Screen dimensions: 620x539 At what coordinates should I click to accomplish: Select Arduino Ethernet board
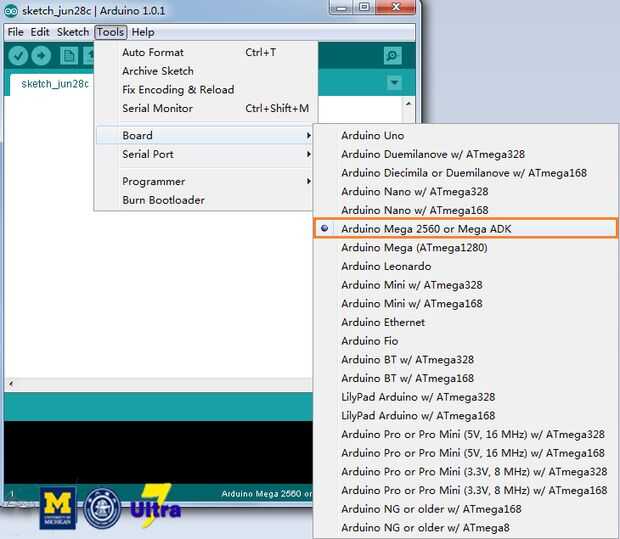[466, 322]
